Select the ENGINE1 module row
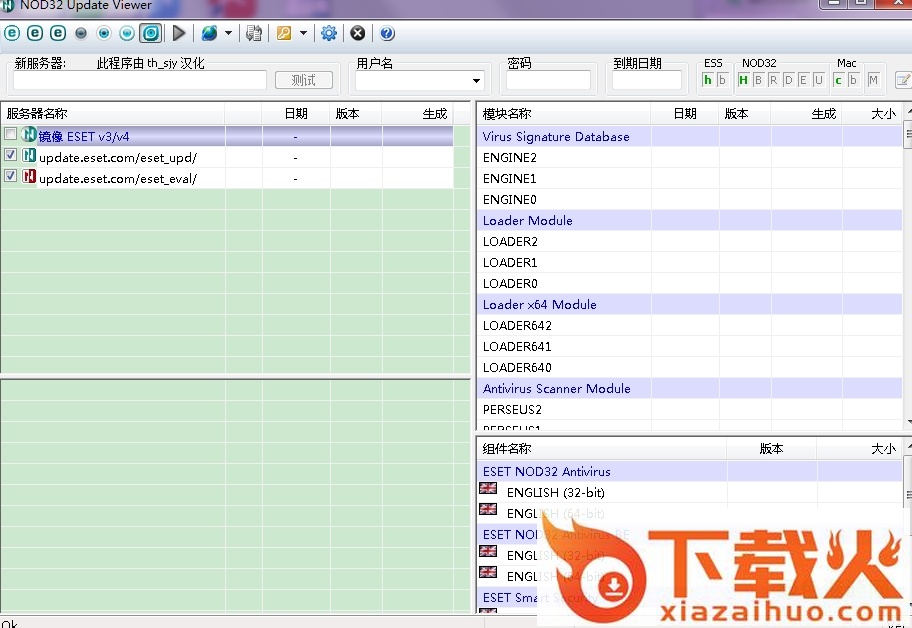This screenshot has width=912, height=628. click(x=689, y=178)
